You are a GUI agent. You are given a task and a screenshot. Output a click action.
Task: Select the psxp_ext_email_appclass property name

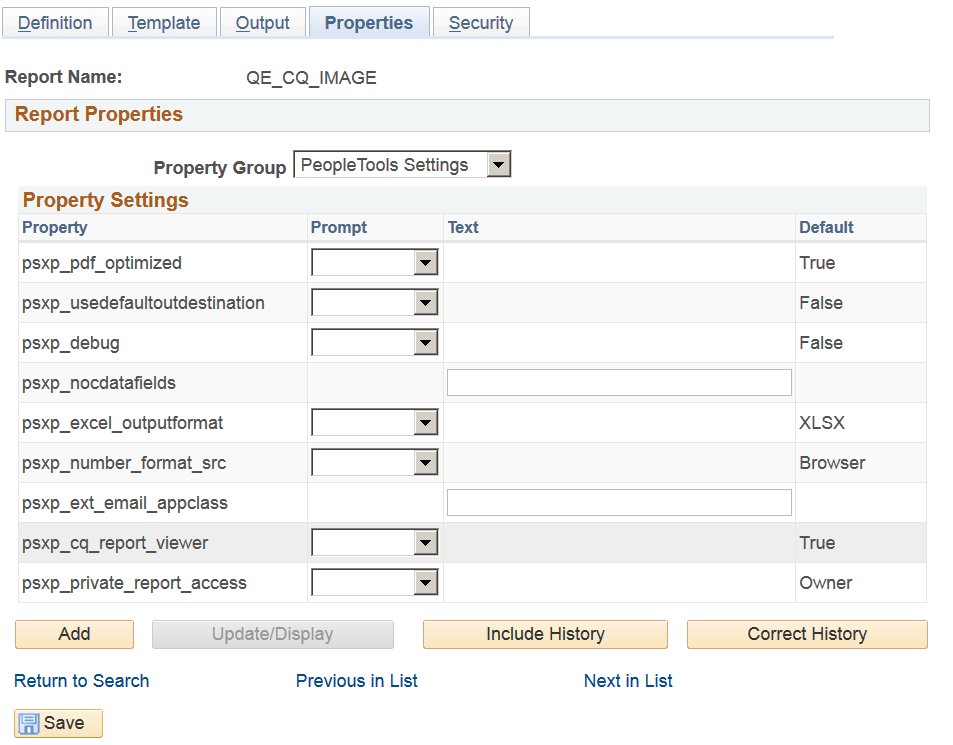(125, 503)
